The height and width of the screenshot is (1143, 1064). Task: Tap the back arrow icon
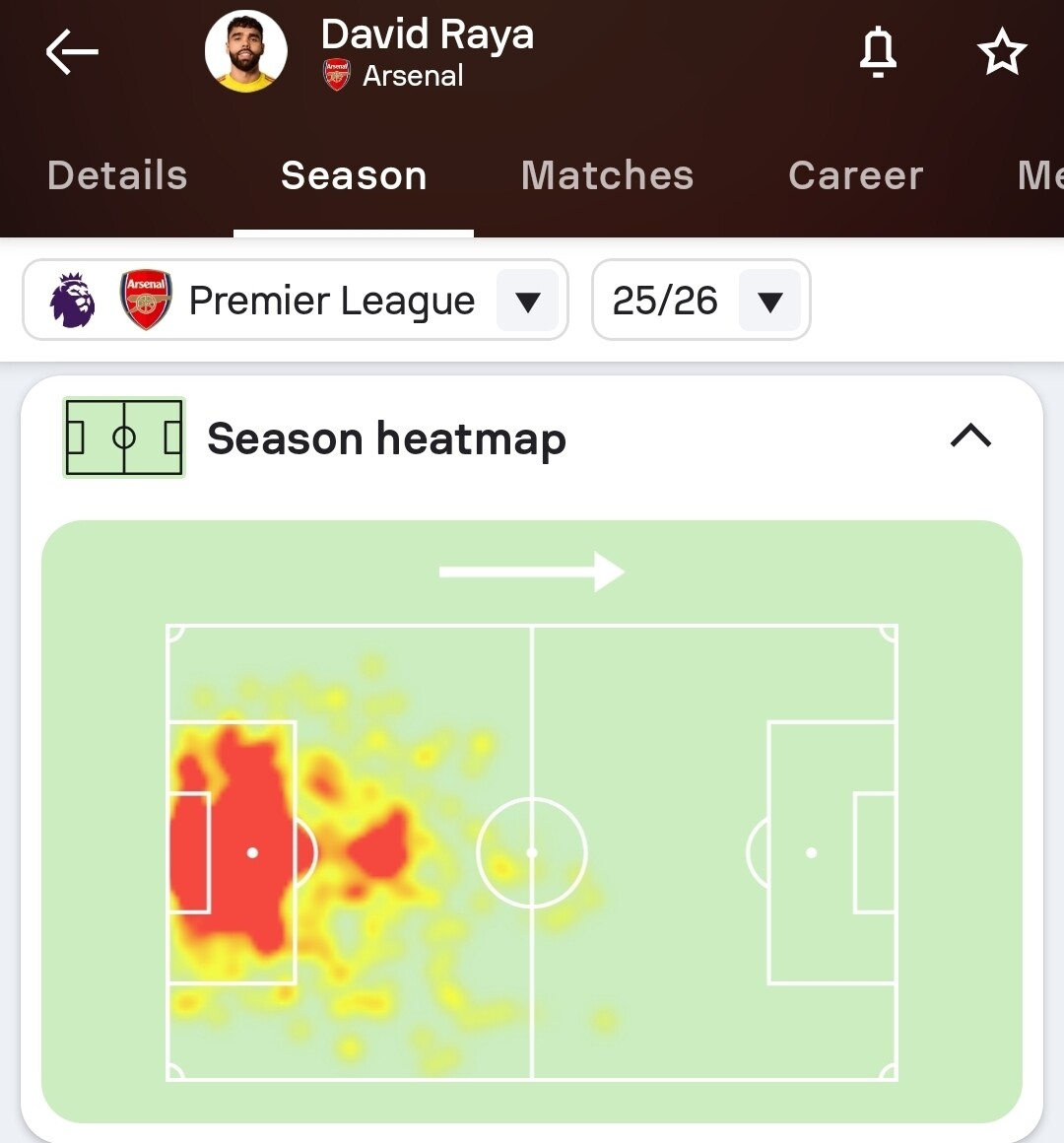[x=72, y=51]
